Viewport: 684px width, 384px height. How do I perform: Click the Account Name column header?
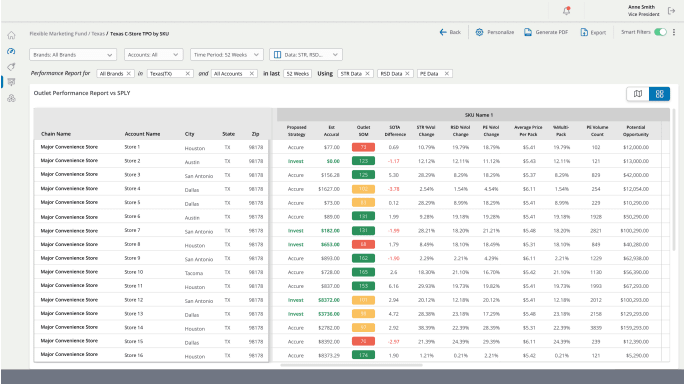point(142,134)
